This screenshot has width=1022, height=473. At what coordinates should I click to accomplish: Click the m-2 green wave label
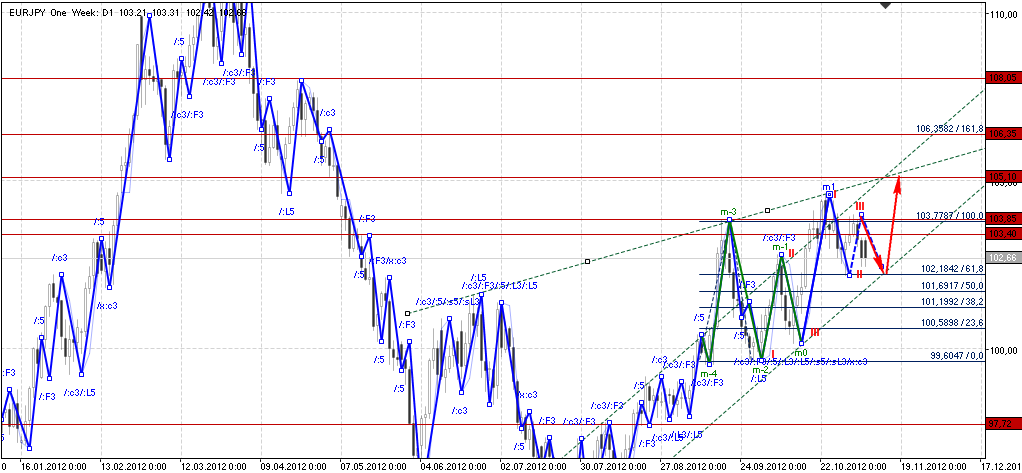tap(761, 369)
